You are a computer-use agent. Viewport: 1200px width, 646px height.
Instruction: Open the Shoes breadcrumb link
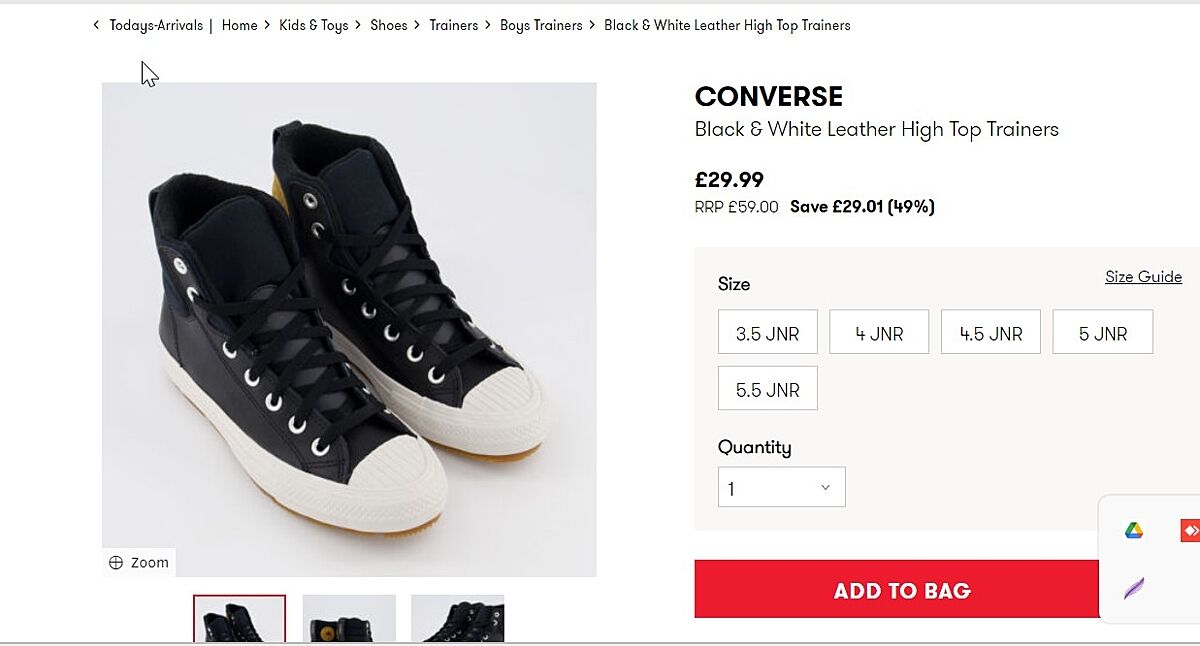(388, 25)
